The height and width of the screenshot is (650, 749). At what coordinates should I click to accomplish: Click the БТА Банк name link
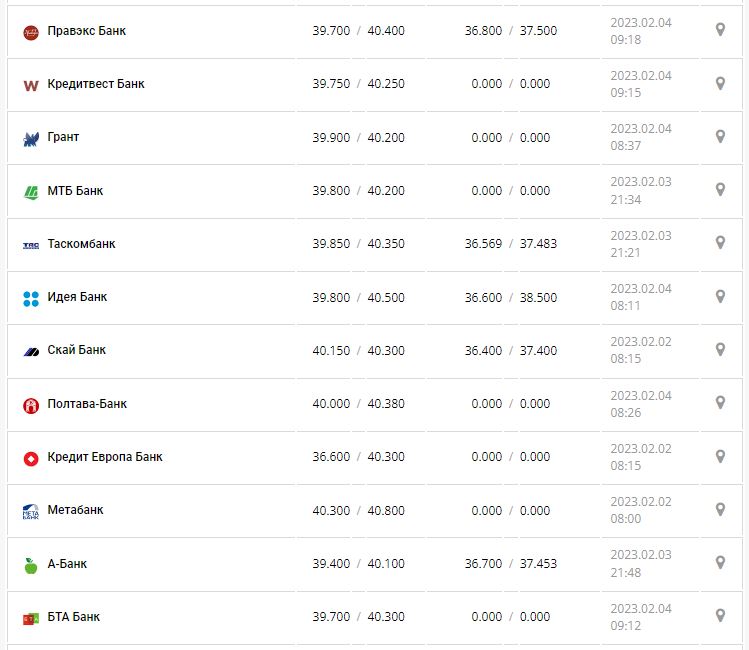click(x=74, y=617)
